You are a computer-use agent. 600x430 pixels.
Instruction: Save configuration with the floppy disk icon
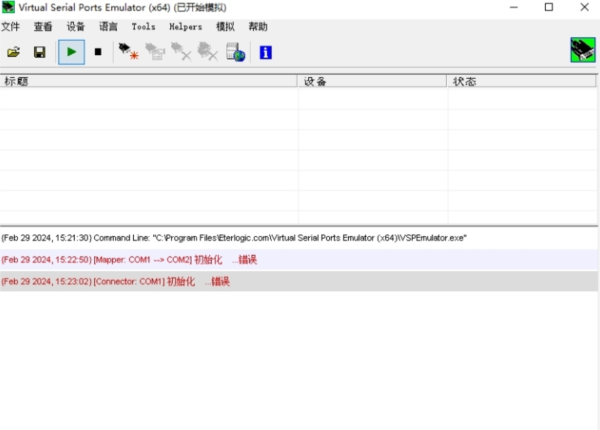[39, 52]
